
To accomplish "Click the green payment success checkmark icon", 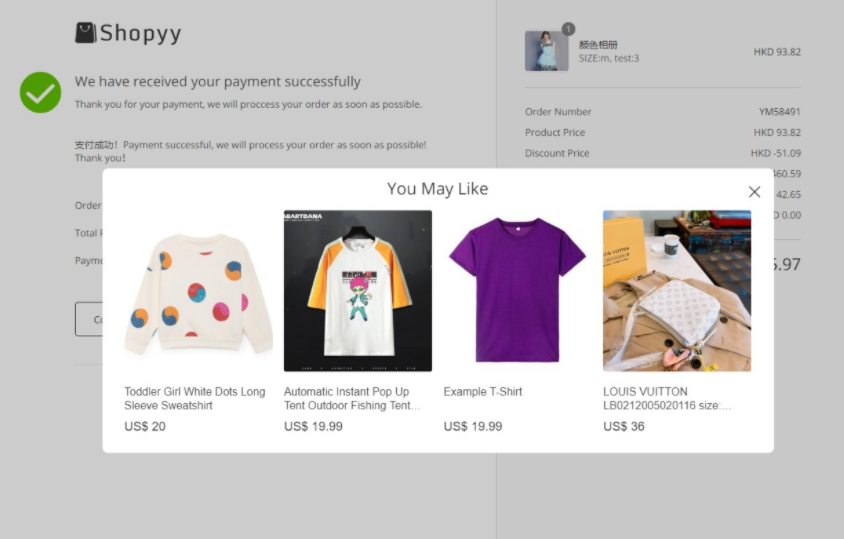I will (41, 92).
